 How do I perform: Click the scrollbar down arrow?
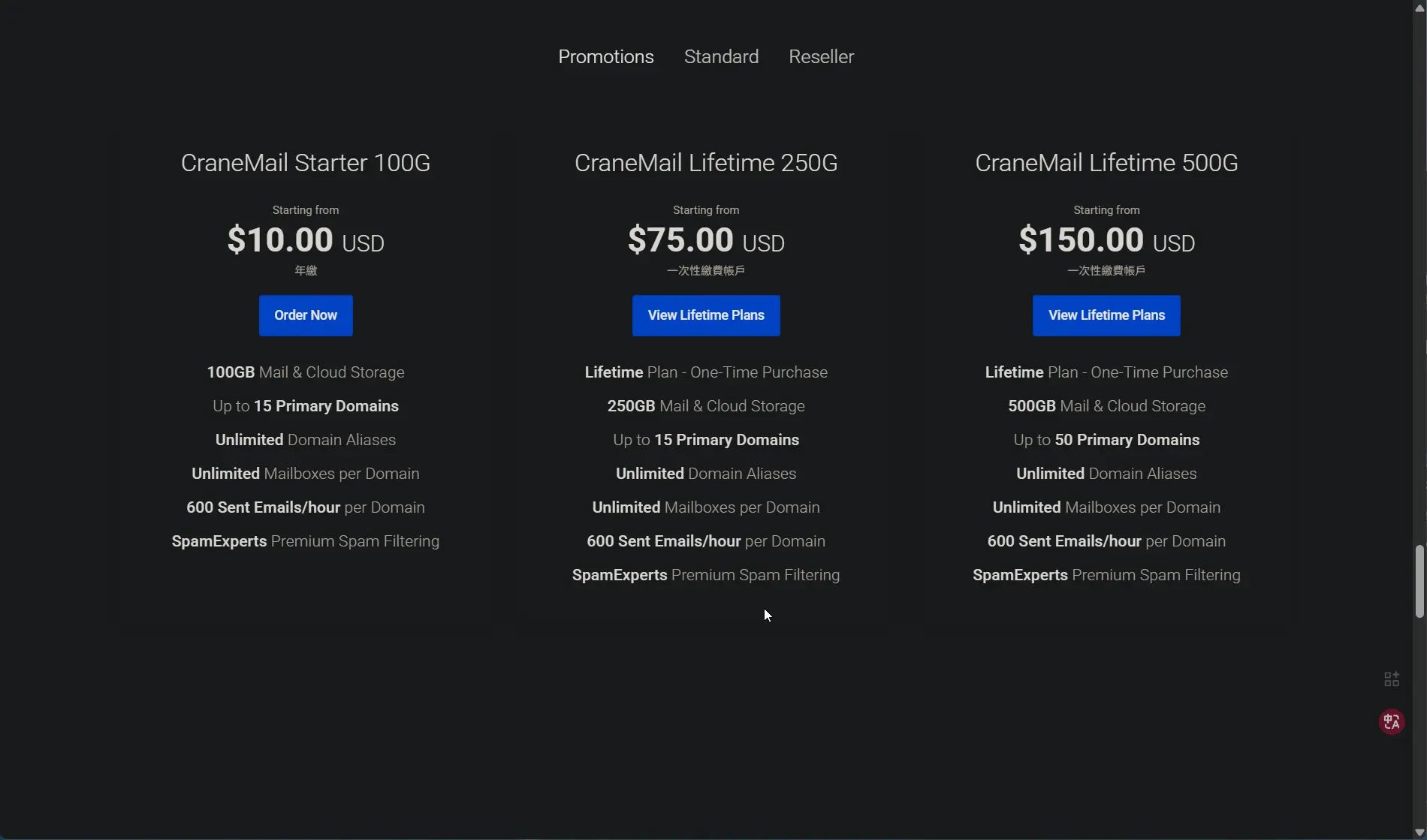tap(1419, 832)
